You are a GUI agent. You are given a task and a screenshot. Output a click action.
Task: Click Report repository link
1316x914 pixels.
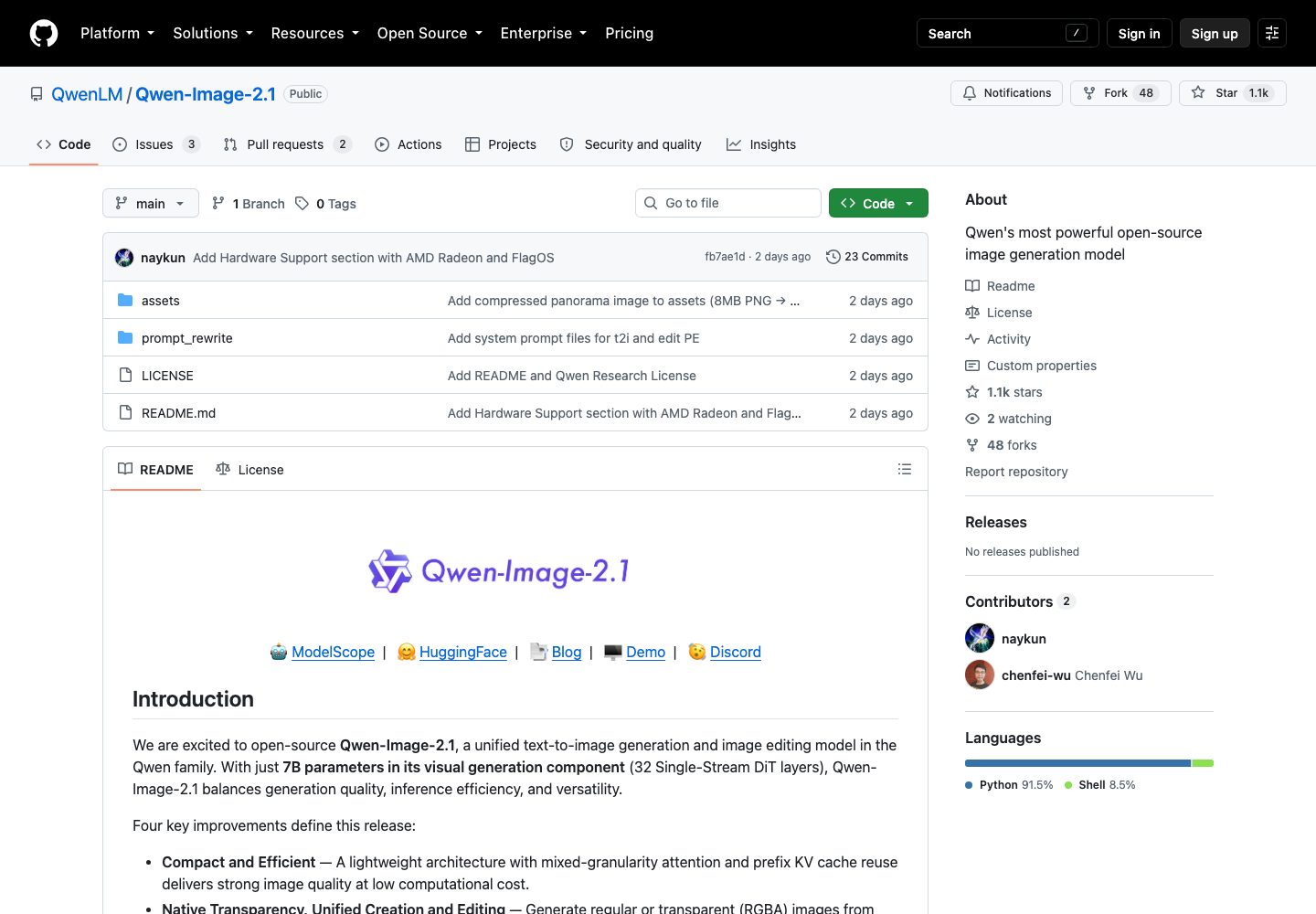1016,472
